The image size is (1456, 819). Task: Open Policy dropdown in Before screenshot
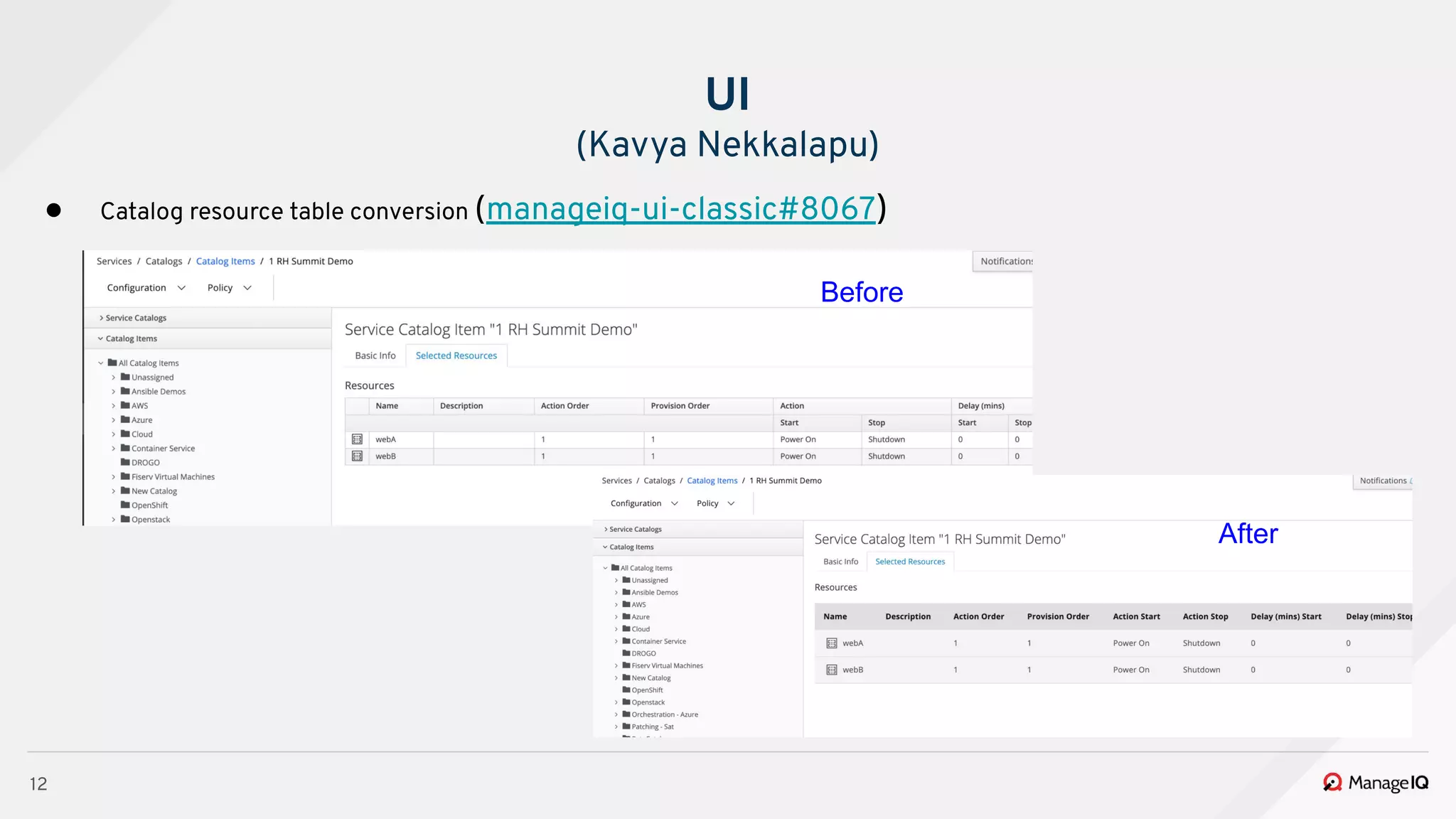229,288
